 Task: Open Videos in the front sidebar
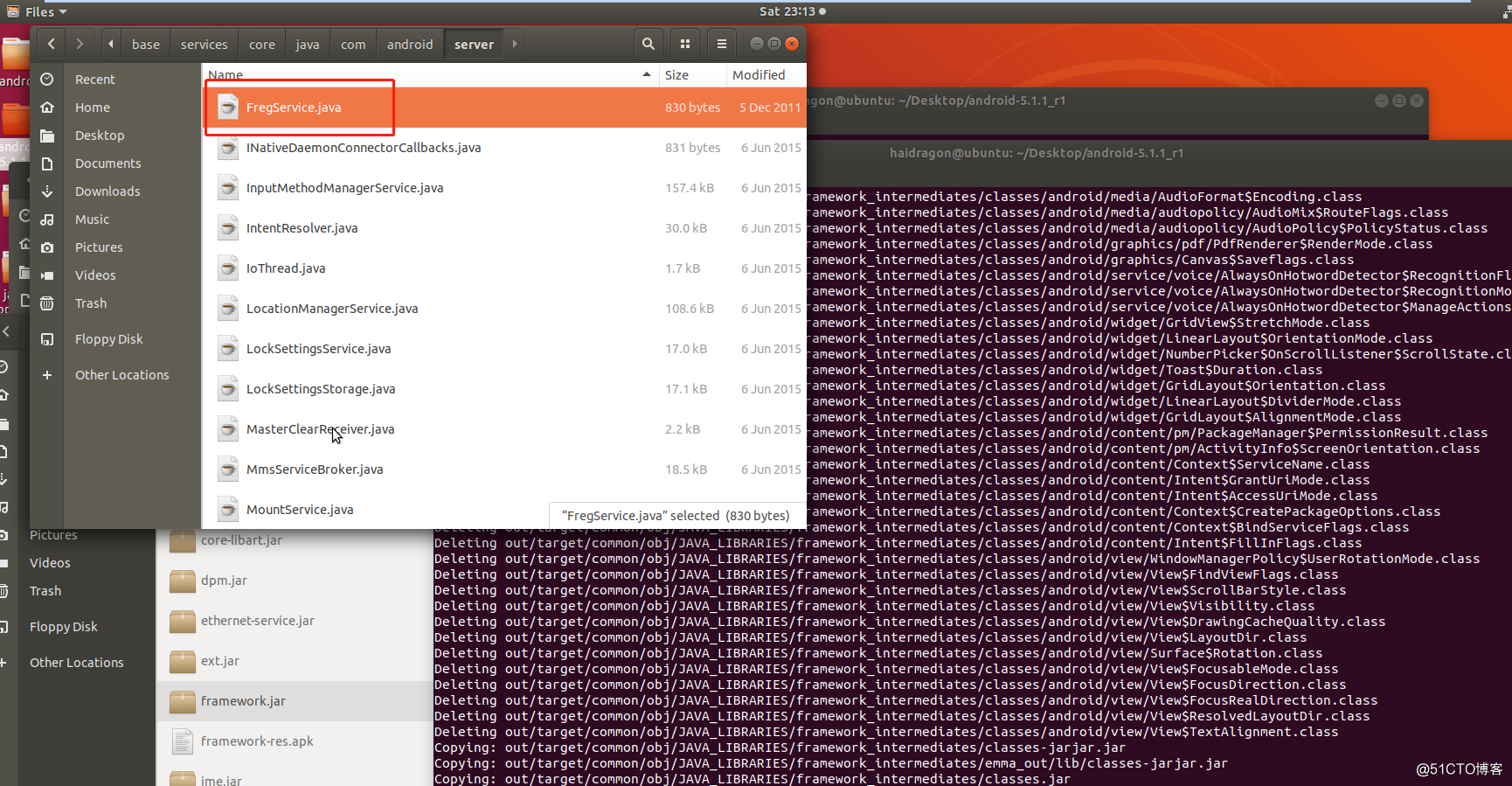tap(95, 275)
